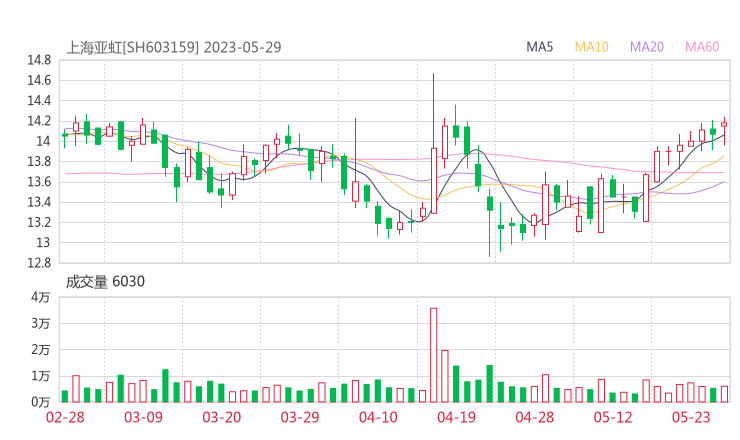740x440 pixels.
Task: Click the 14.8 price axis label
Action: (x=39, y=60)
